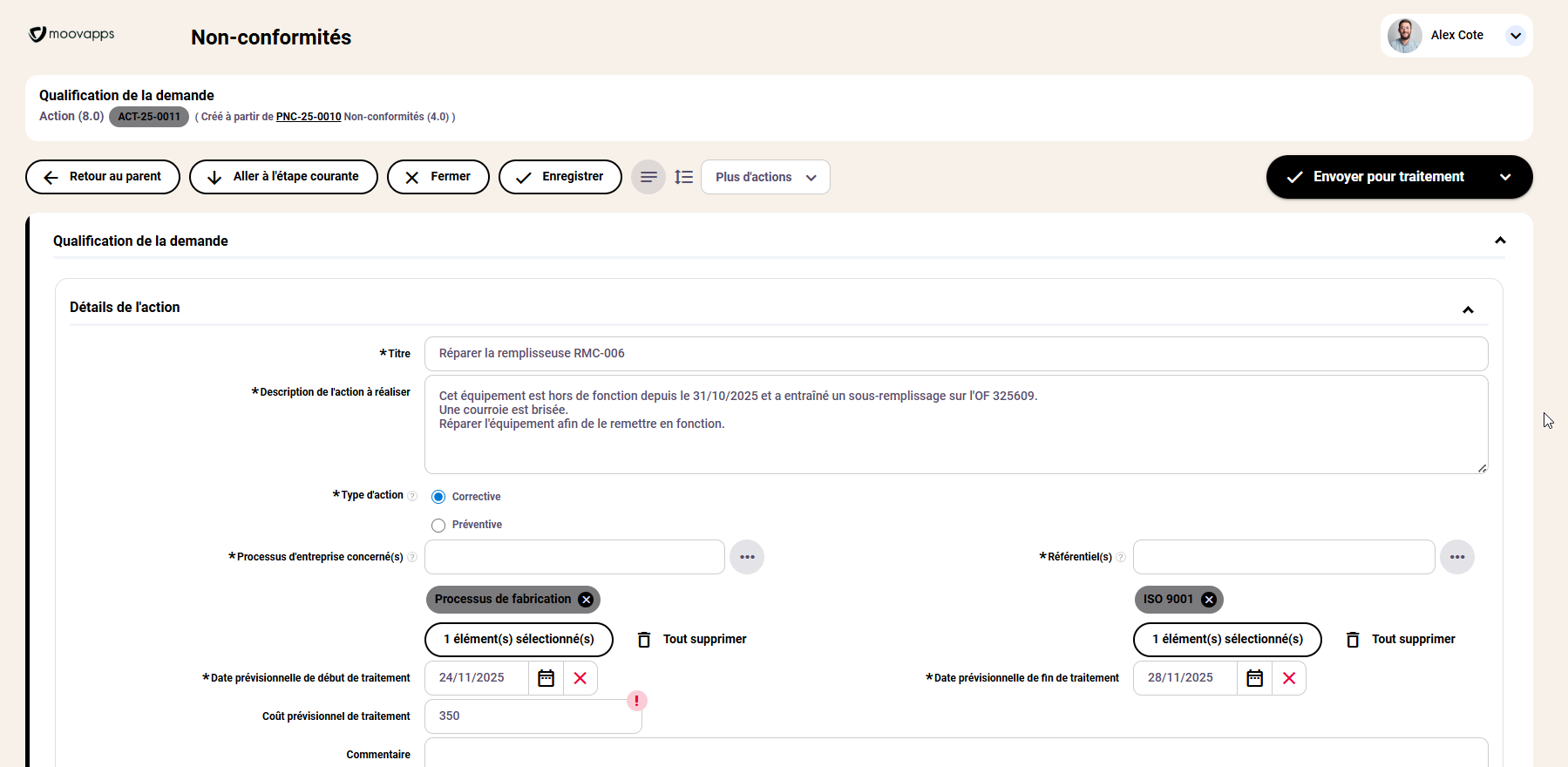Select the Préventive action type
The height and width of the screenshot is (767, 1568).
[438, 525]
